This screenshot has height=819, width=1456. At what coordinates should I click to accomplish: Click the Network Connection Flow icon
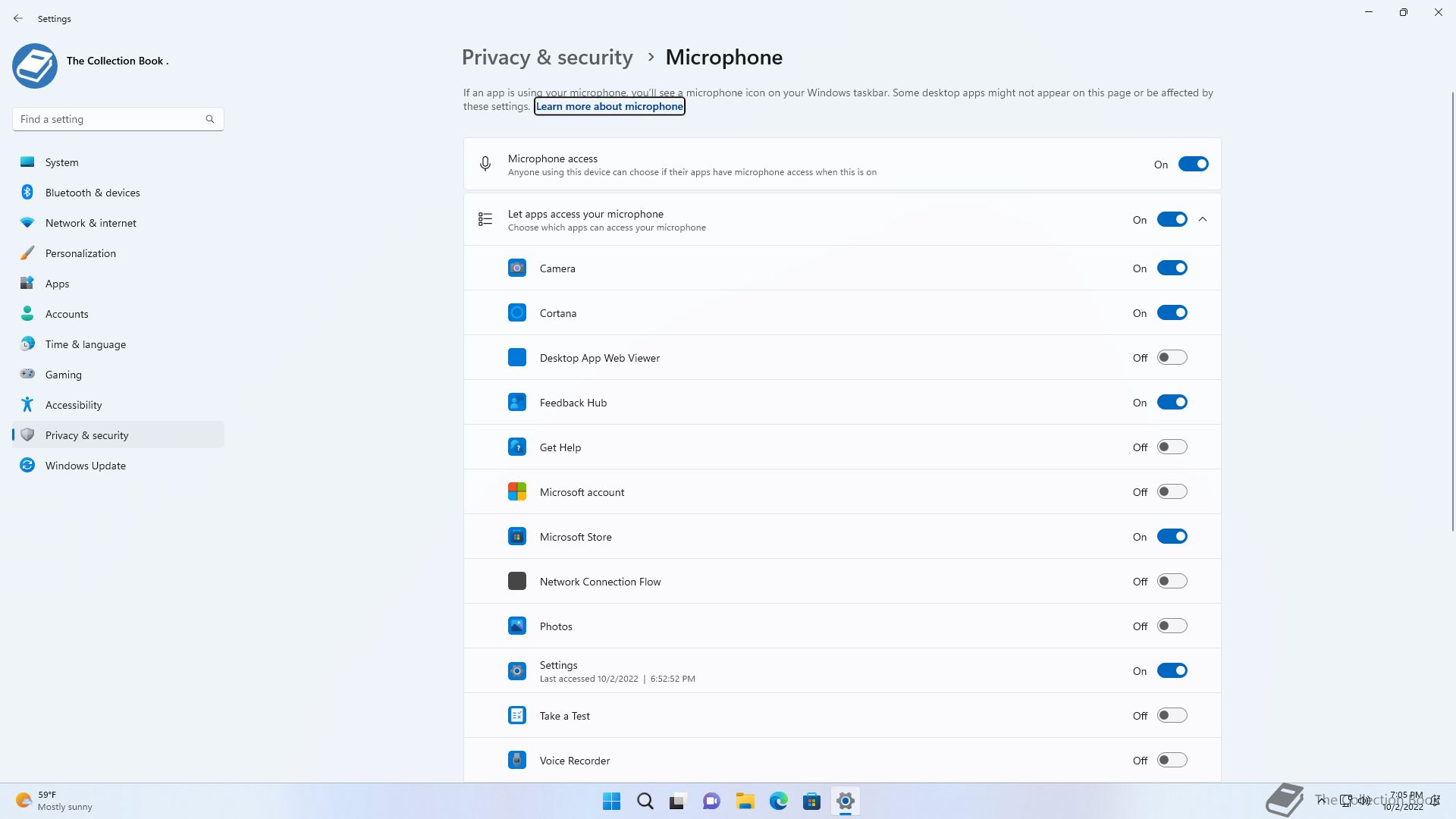517,581
